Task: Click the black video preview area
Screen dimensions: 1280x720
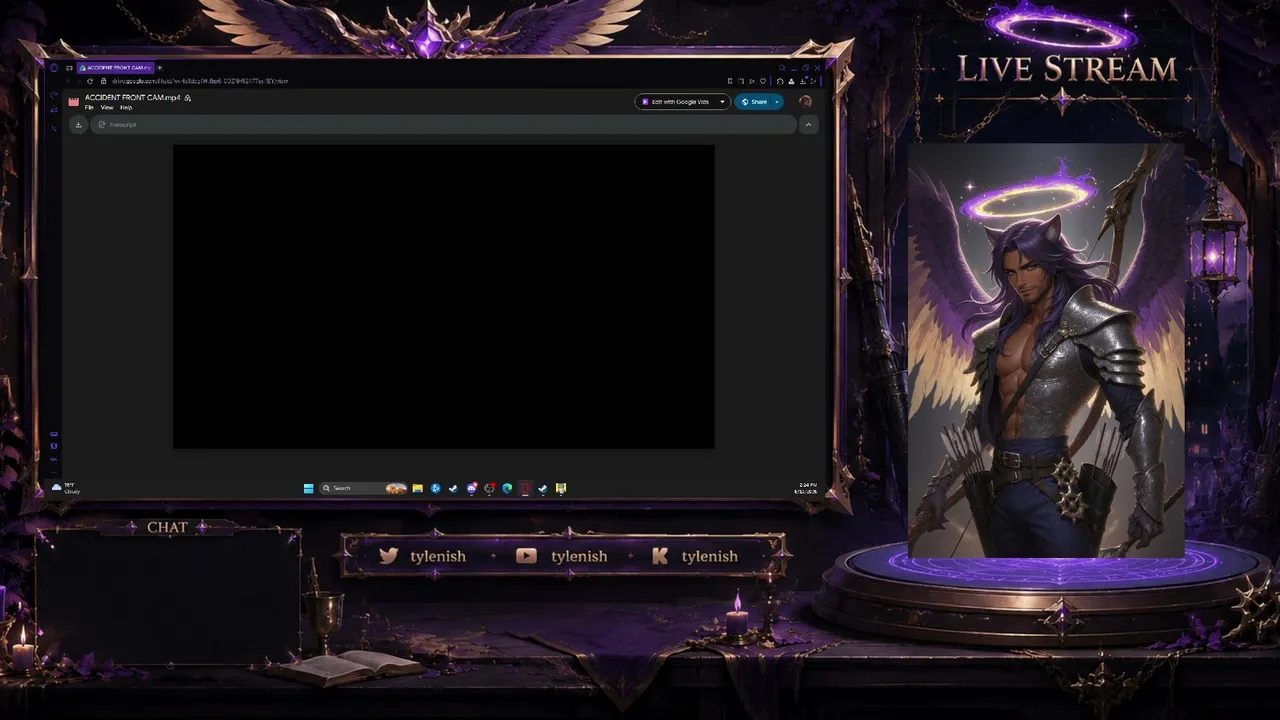Action: point(444,297)
